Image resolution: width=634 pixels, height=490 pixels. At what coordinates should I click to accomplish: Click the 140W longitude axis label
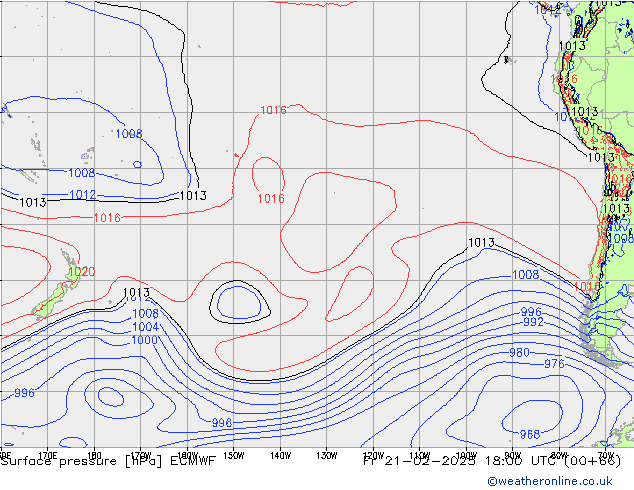tap(280, 456)
